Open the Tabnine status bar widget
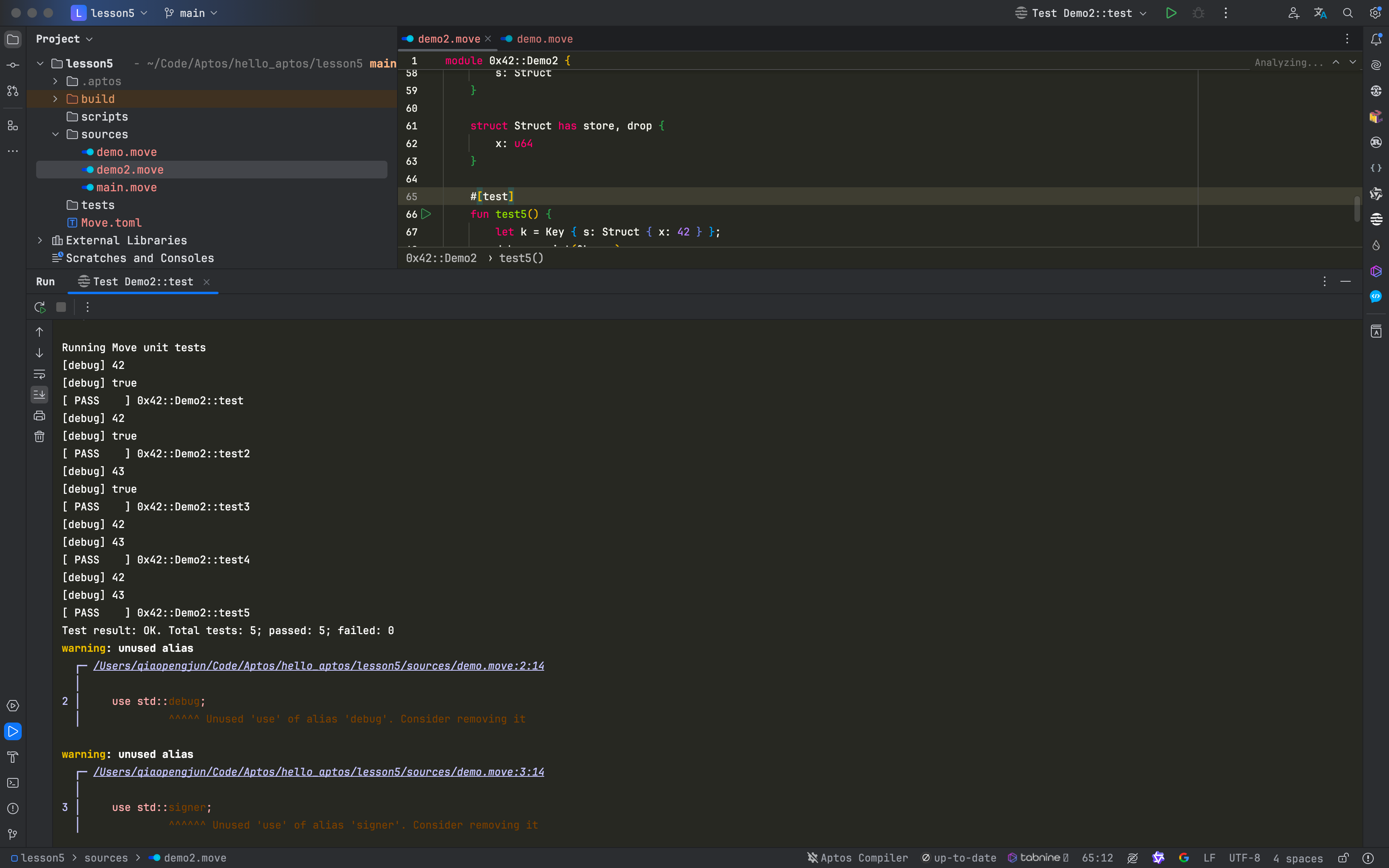Image resolution: width=1389 pixels, height=868 pixels. click(1038, 858)
